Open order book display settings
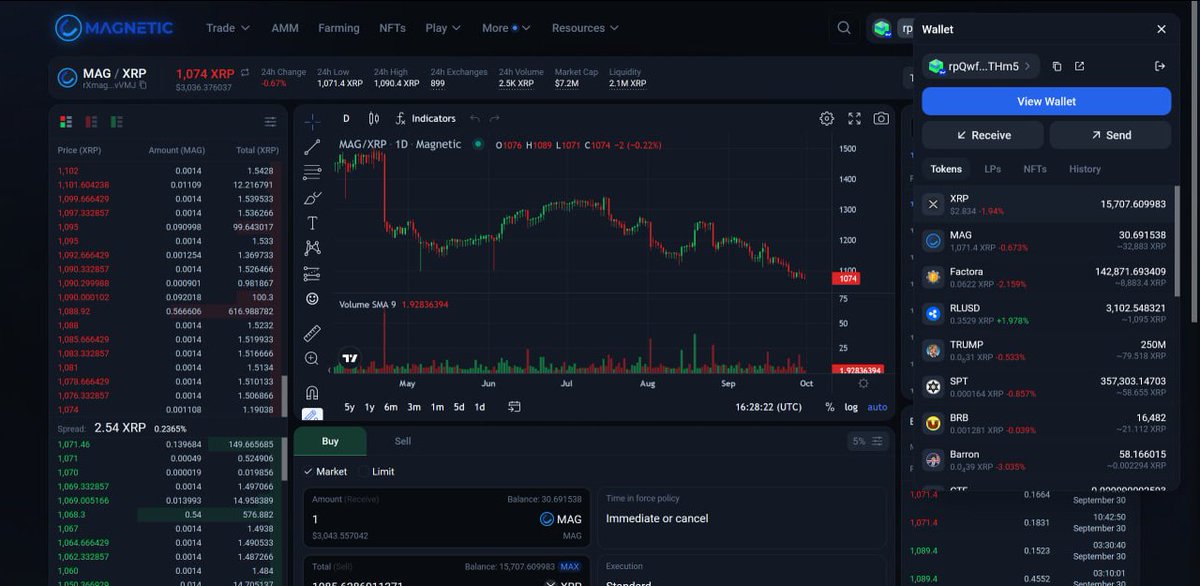1200x586 pixels. 270,122
